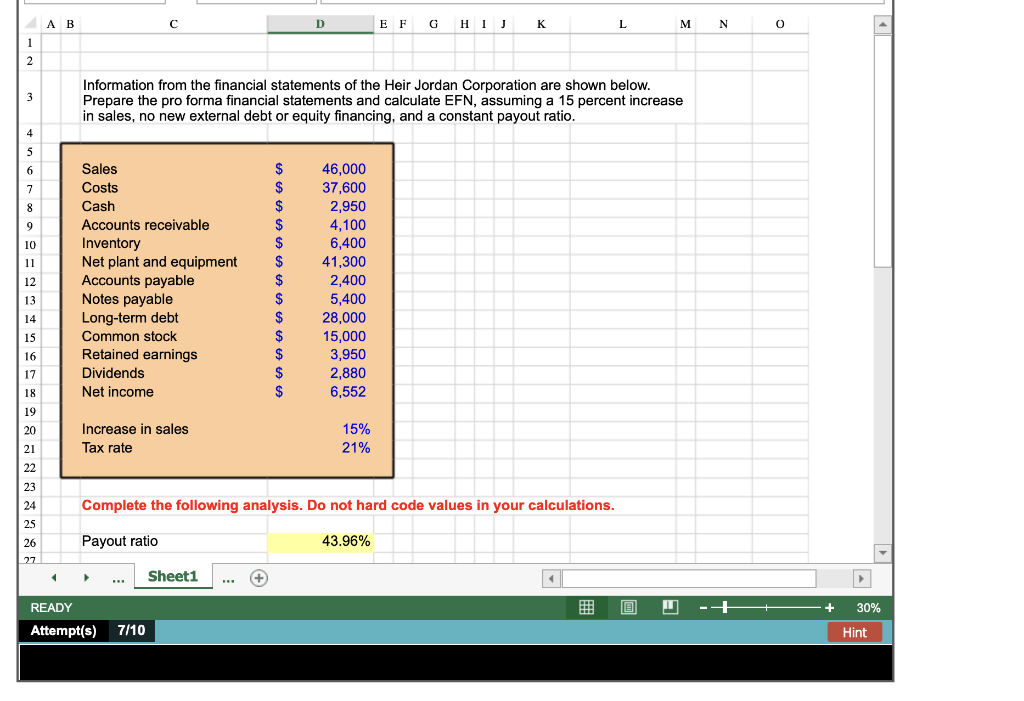Select the cell showing 43.96% payout ratio
The image size is (1024, 701).
(x=320, y=540)
